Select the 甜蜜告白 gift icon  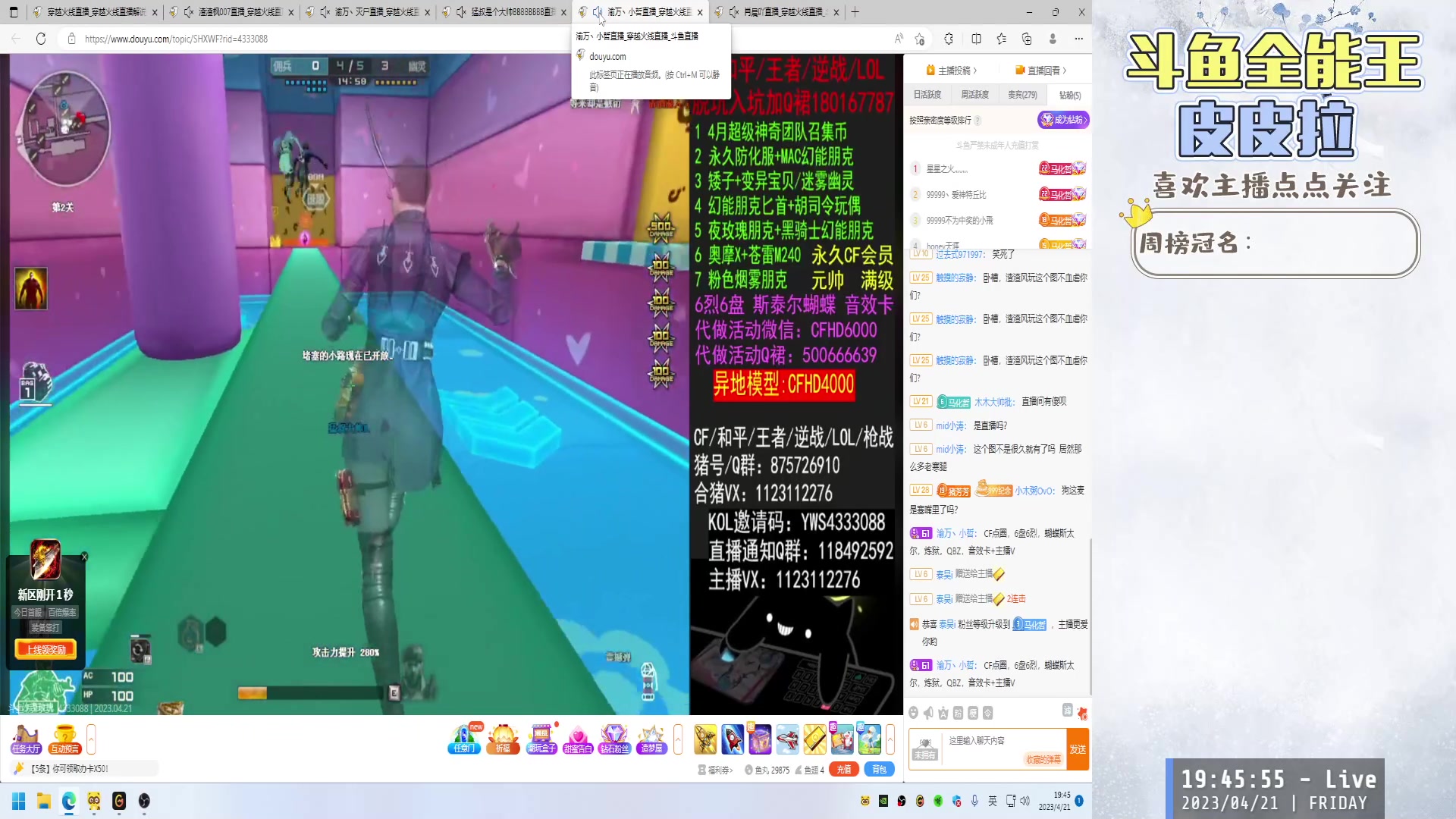579,738
